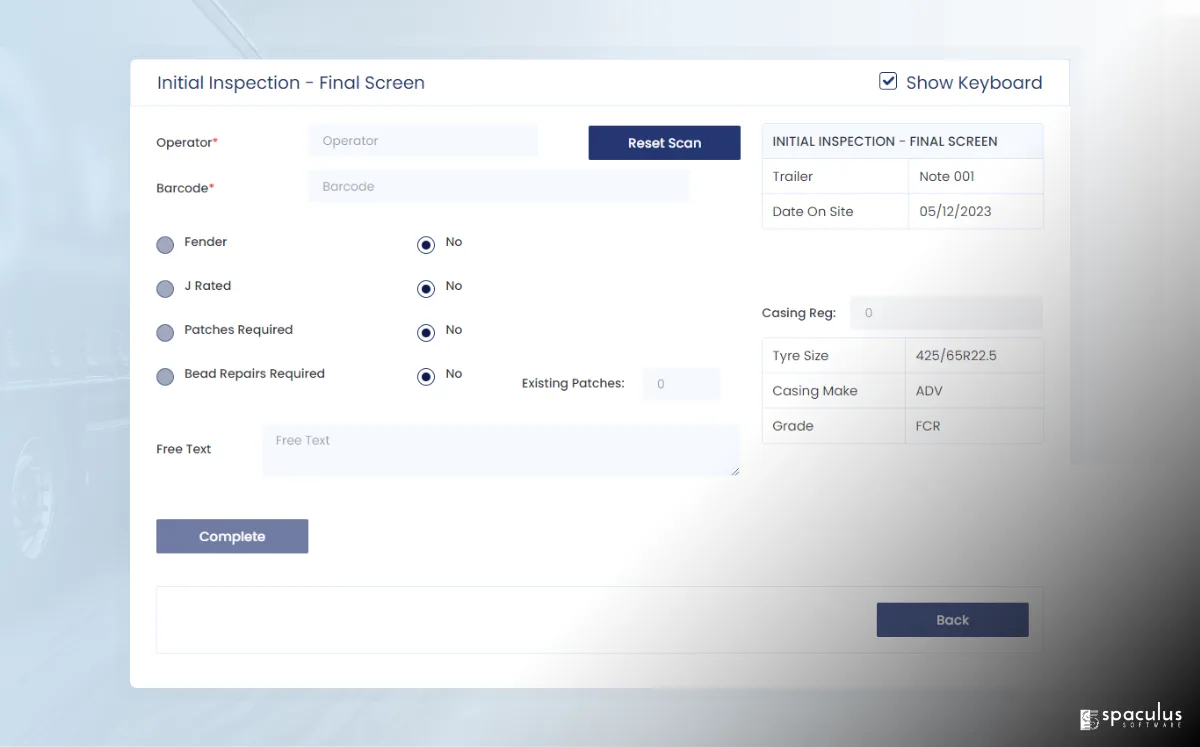
Task: Toggle the Show Keyboard checkbox
Action: pyautogui.click(x=888, y=82)
